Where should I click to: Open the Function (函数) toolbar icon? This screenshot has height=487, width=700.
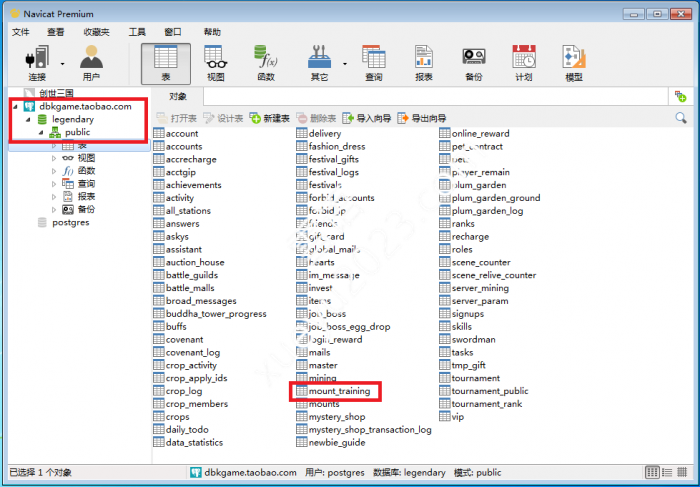(x=266, y=63)
